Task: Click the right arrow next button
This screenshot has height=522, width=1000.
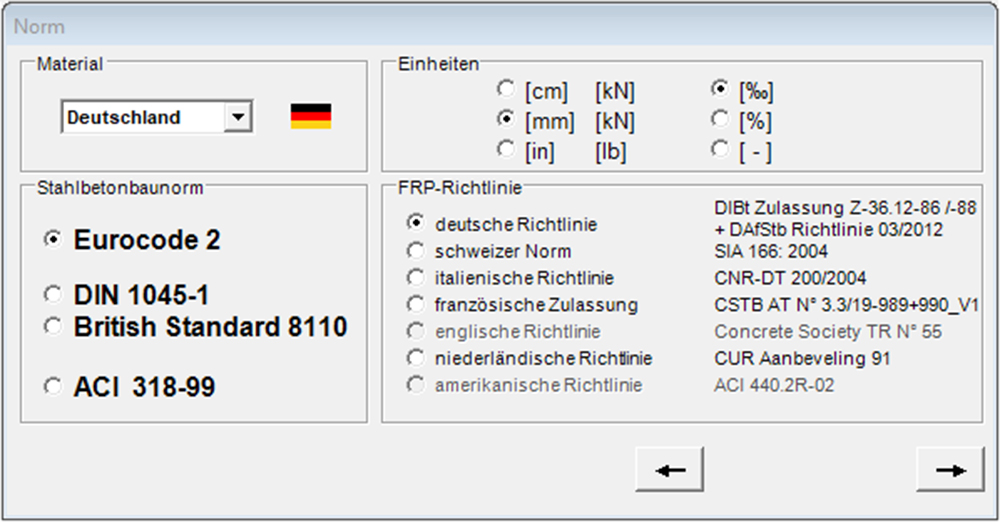Action: [x=950, y=470]
